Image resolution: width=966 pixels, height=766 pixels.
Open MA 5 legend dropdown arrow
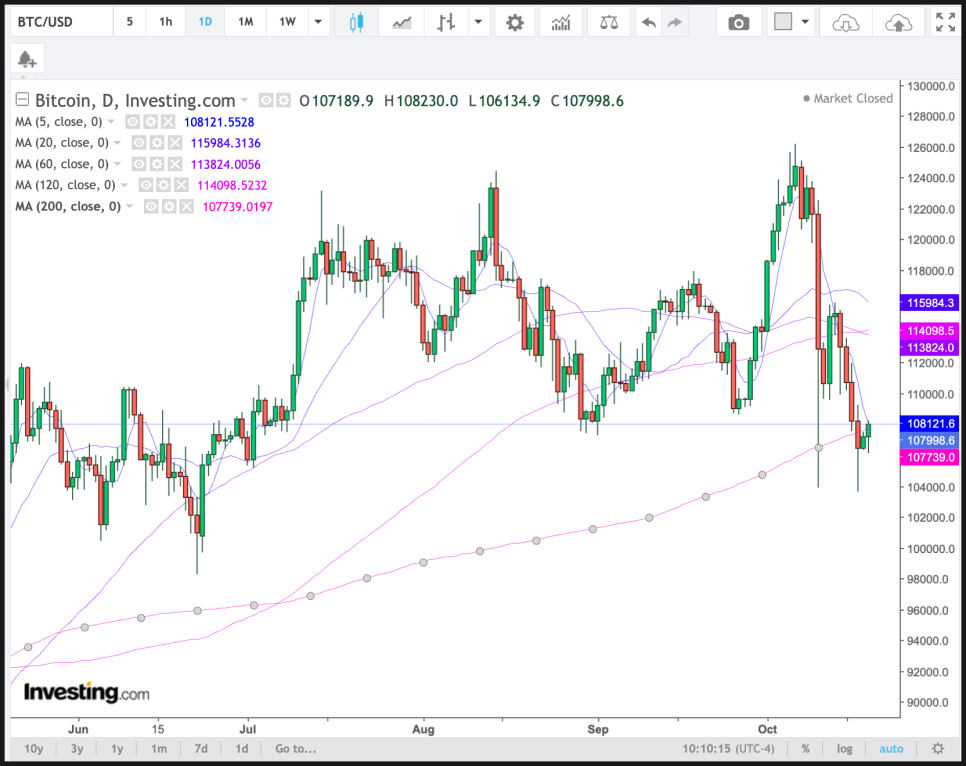coord(111,122)
